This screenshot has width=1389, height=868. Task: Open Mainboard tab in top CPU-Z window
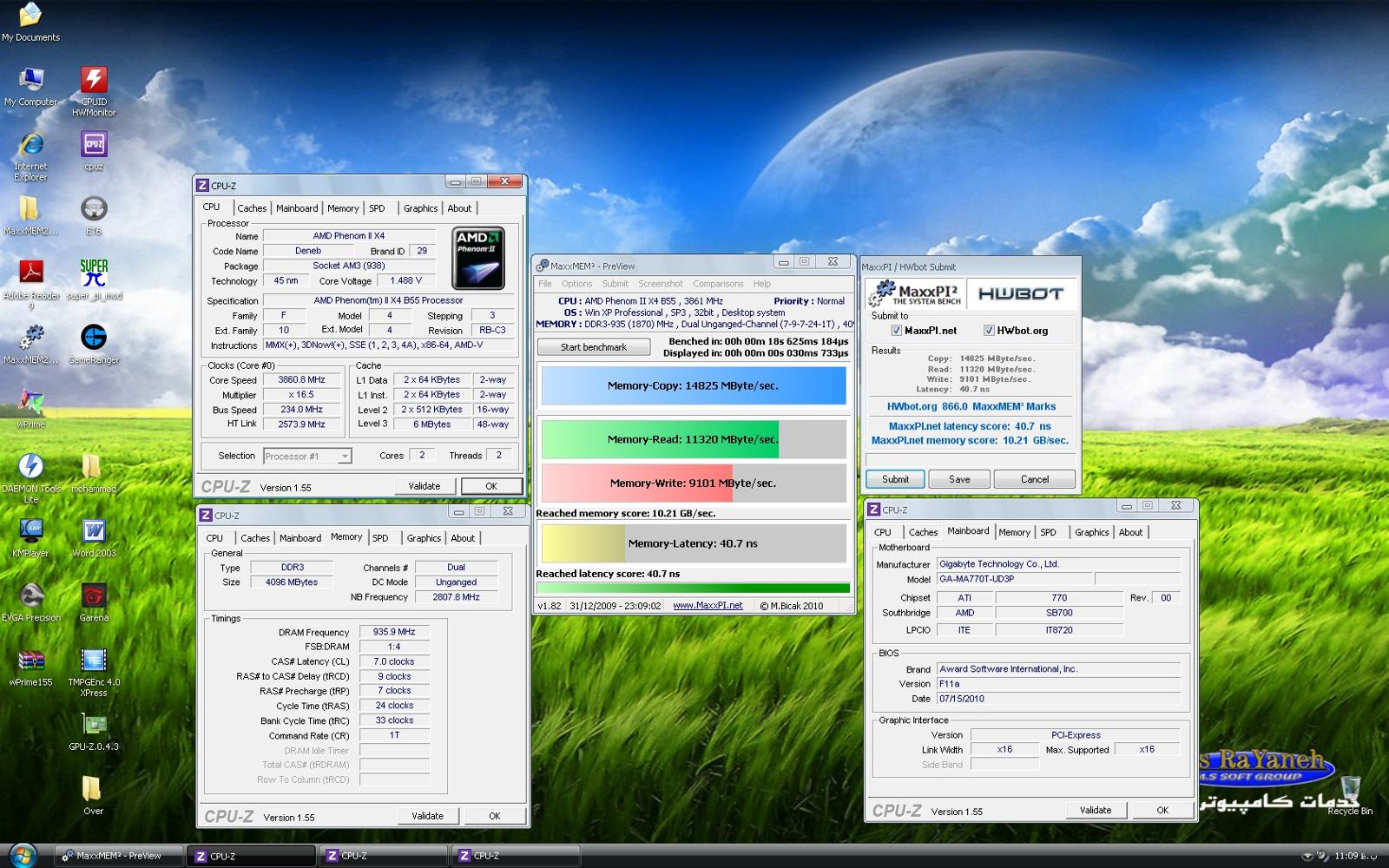(x=297, y=208)
